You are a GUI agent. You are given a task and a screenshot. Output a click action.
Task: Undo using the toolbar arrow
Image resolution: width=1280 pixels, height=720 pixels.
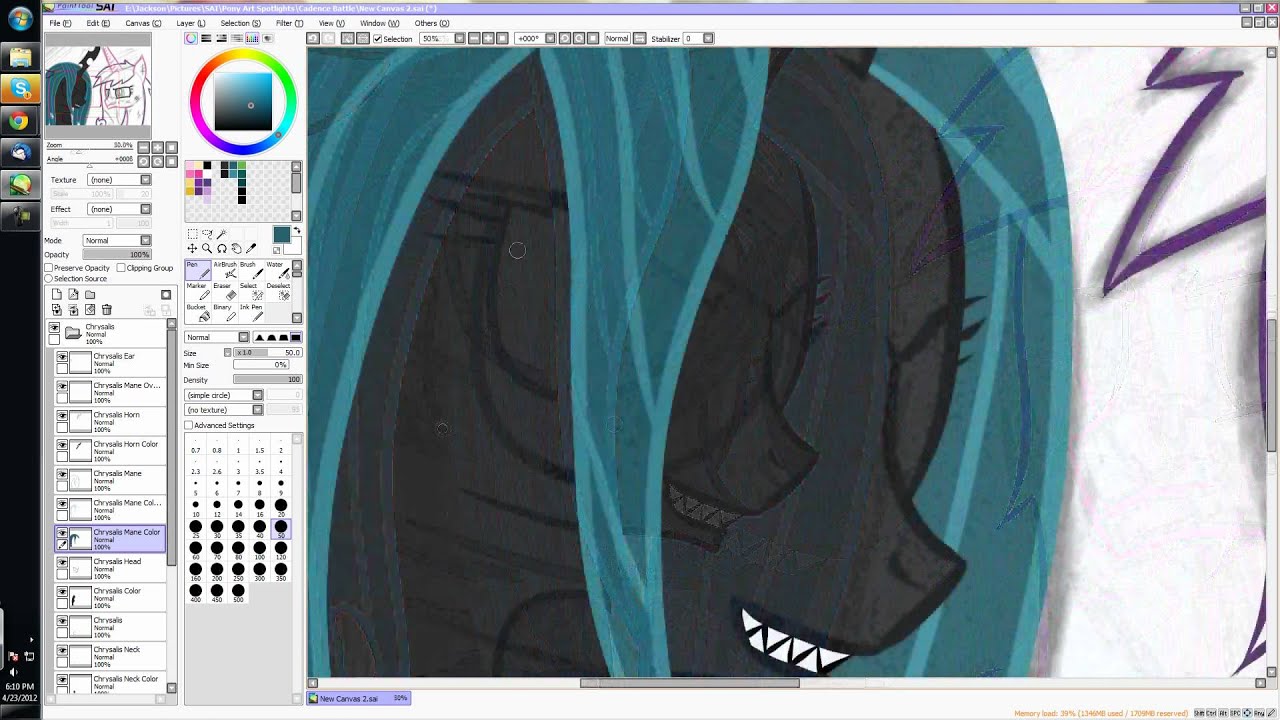[x=312, y=38]
